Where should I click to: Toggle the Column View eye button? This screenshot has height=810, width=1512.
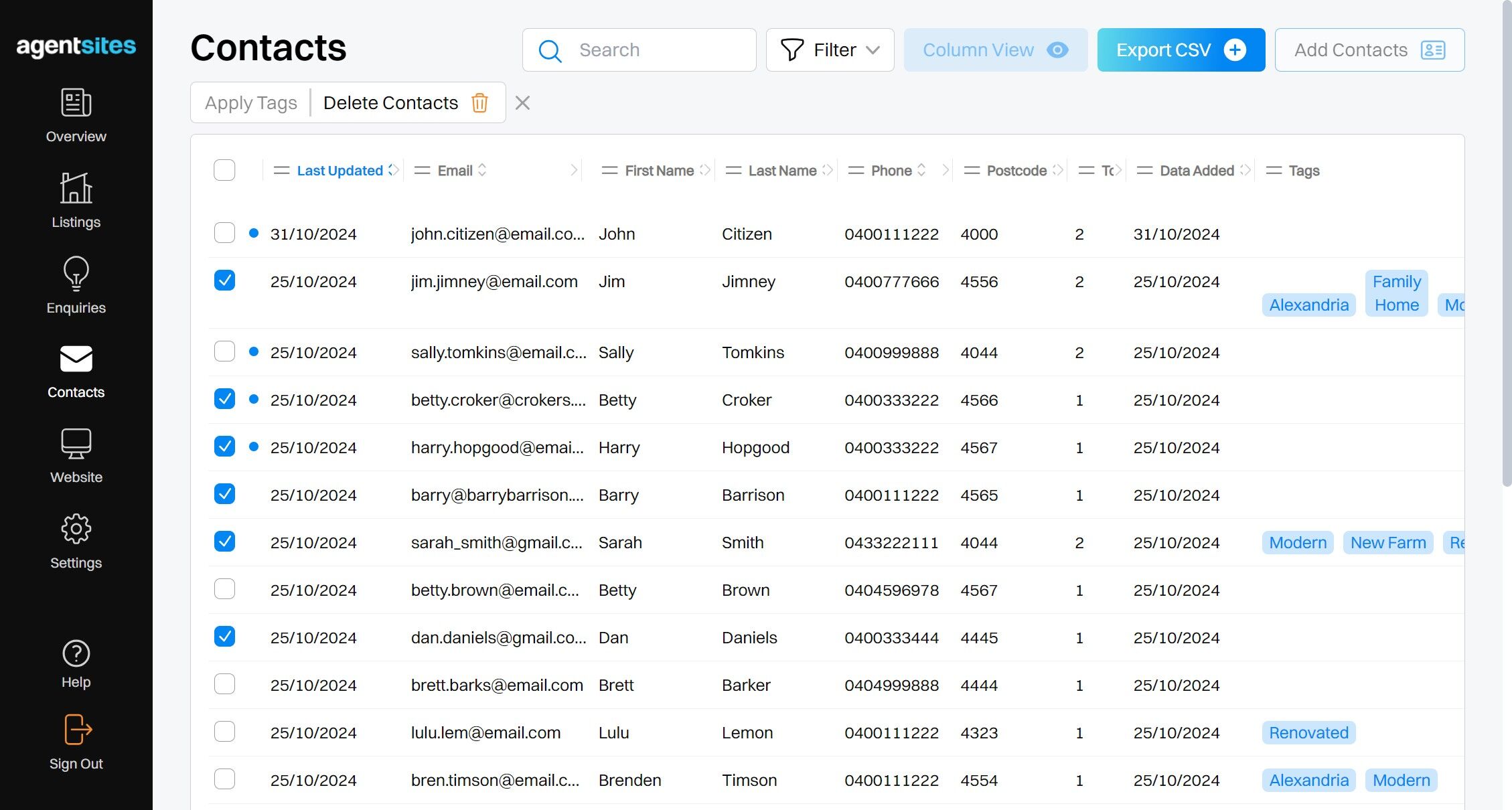tap(995, 50)
